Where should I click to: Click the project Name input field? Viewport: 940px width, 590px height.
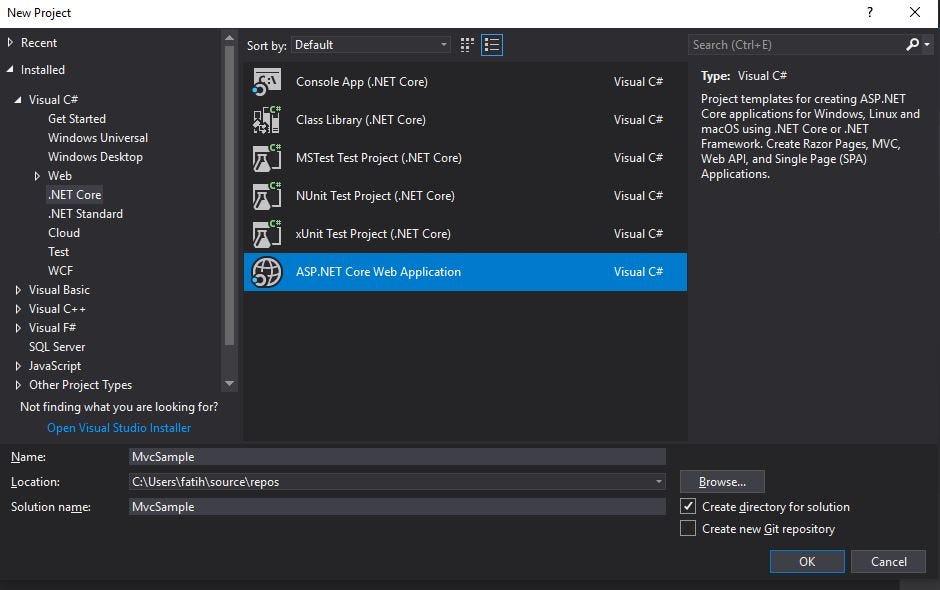396,456
